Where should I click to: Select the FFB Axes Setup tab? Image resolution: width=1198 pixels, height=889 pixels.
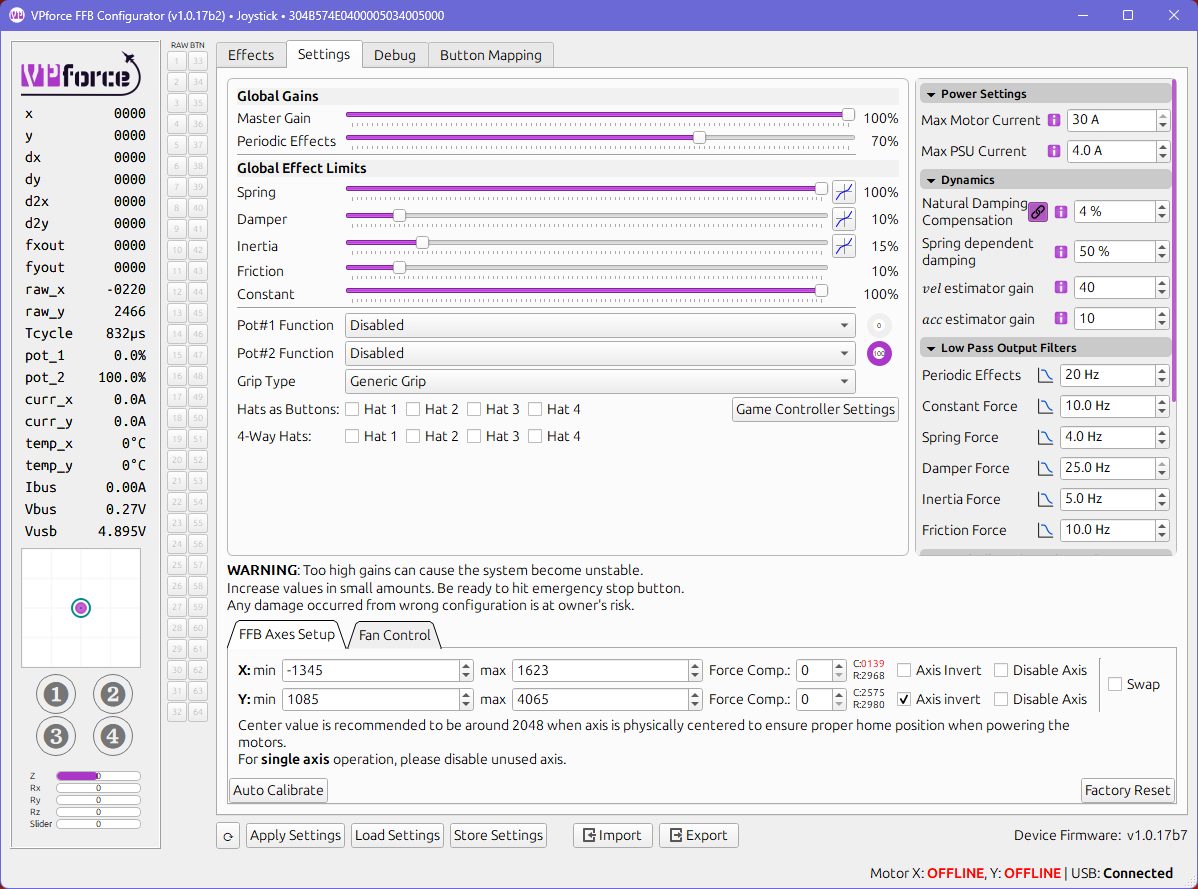coord(287,634)
